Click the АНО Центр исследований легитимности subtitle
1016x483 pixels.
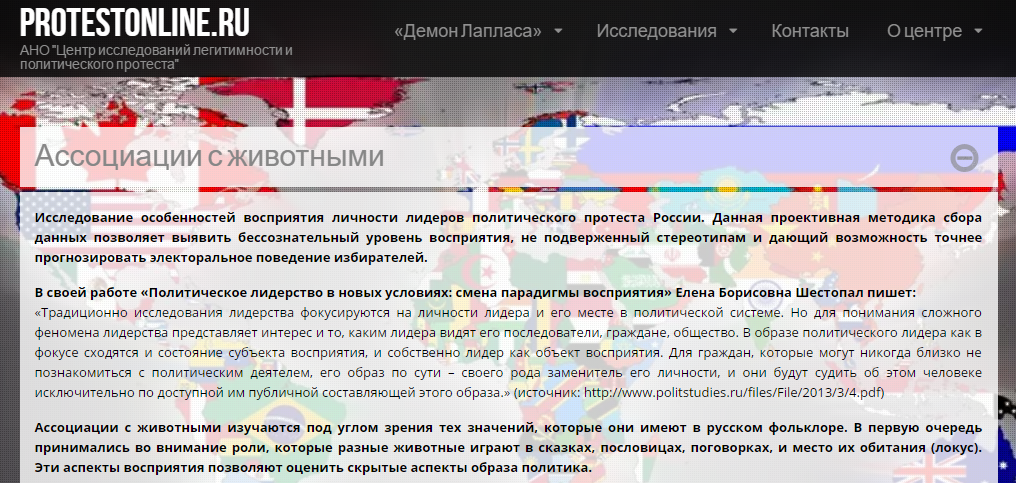click(156, 56)
